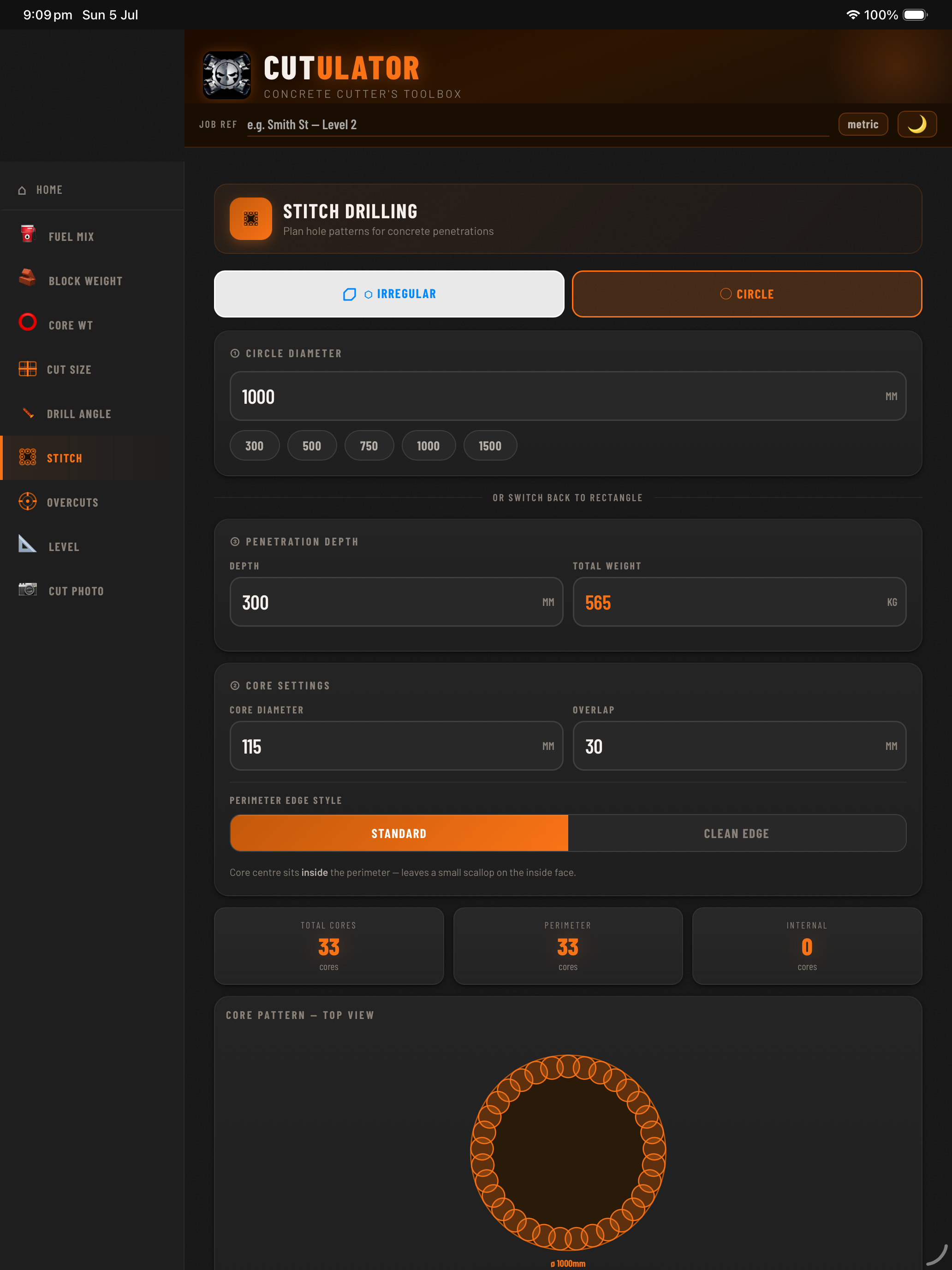Click the Wi-Fi status icon
This screenshot has height=1270, width=952.
click(x=853, y=15)
